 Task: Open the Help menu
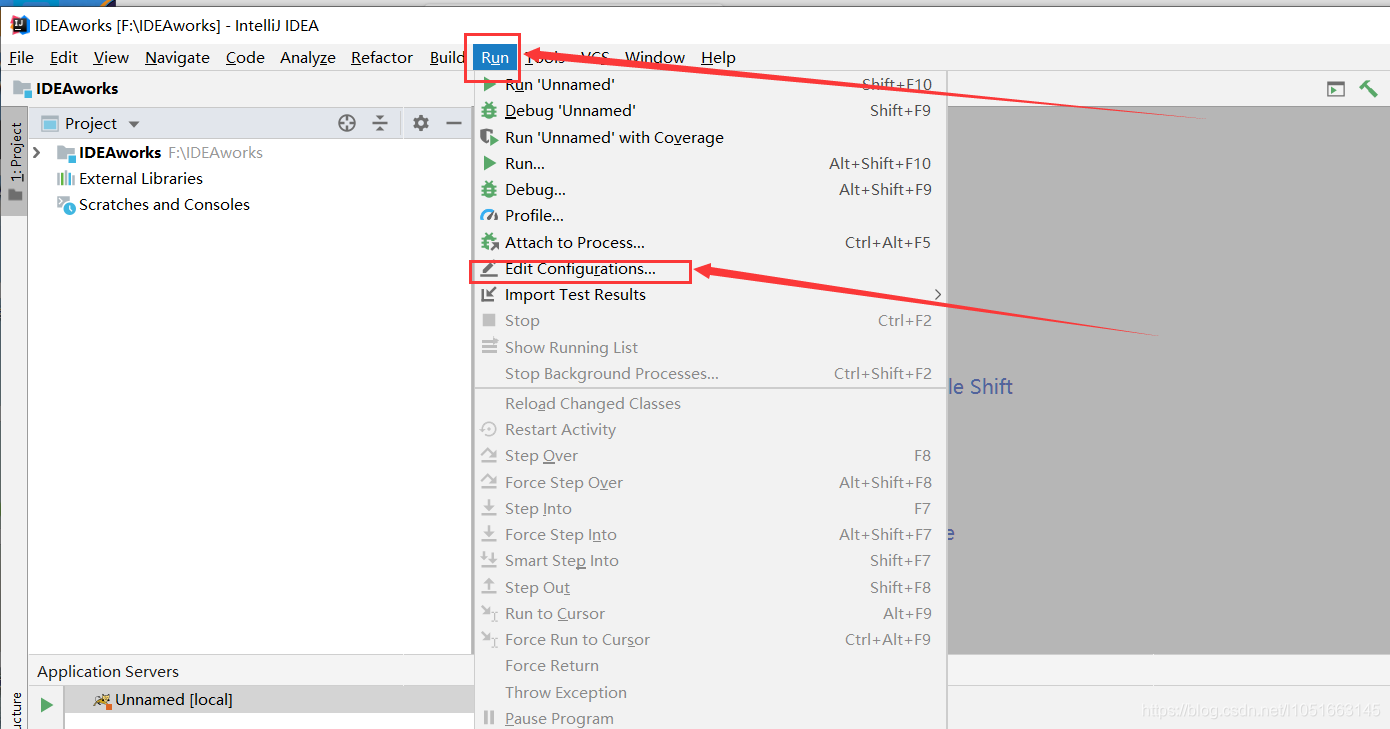(x=718, y=58)
